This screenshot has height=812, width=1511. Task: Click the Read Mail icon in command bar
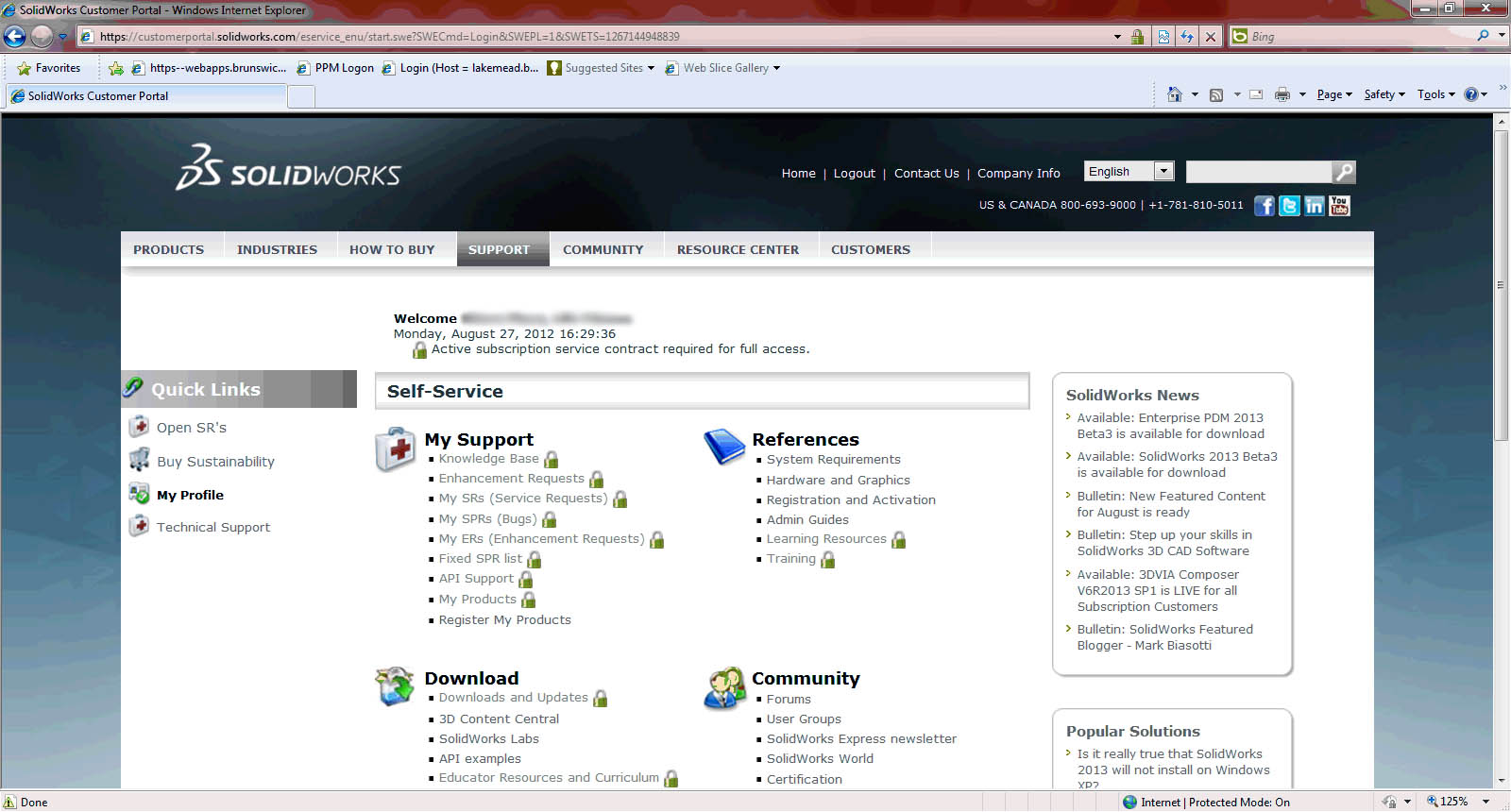pyautogui.click(x=1256, y=94)
